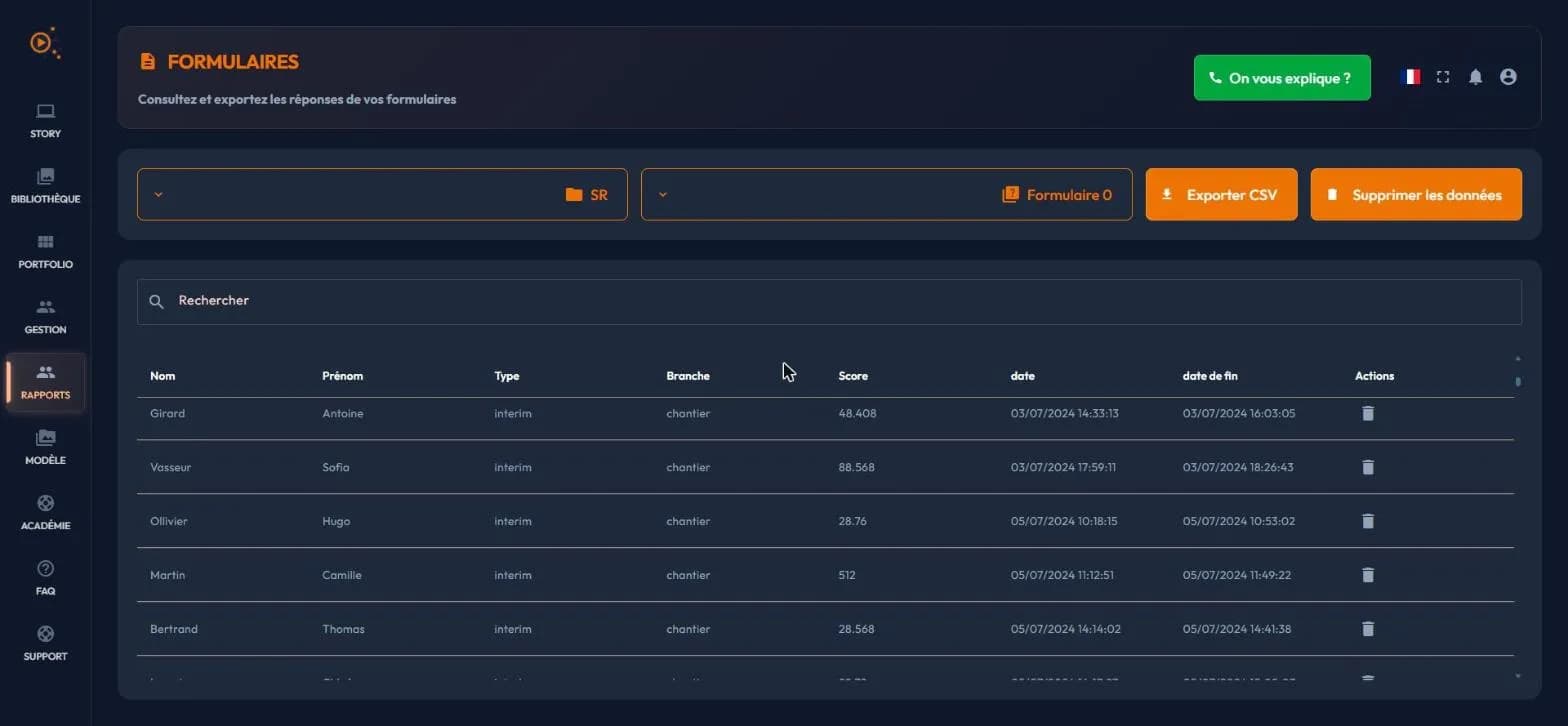
Task: Click the search magnifier icon
Action: (x=156, y=301)
